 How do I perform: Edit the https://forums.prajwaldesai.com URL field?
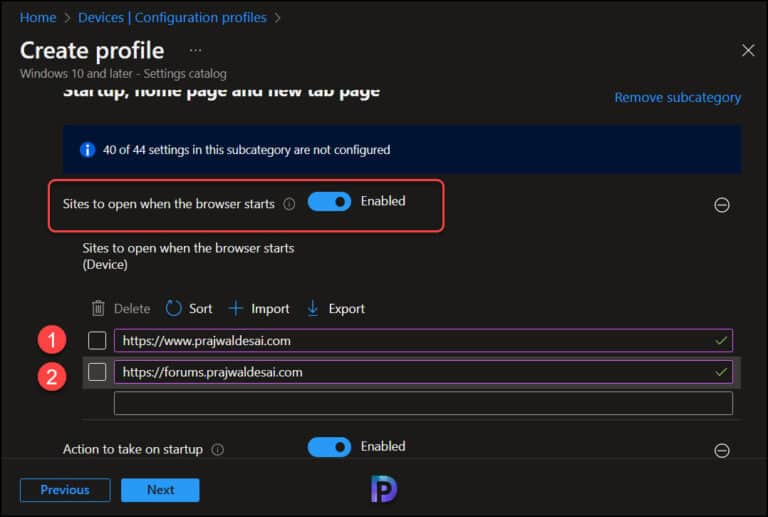click(x=423, y=372)
